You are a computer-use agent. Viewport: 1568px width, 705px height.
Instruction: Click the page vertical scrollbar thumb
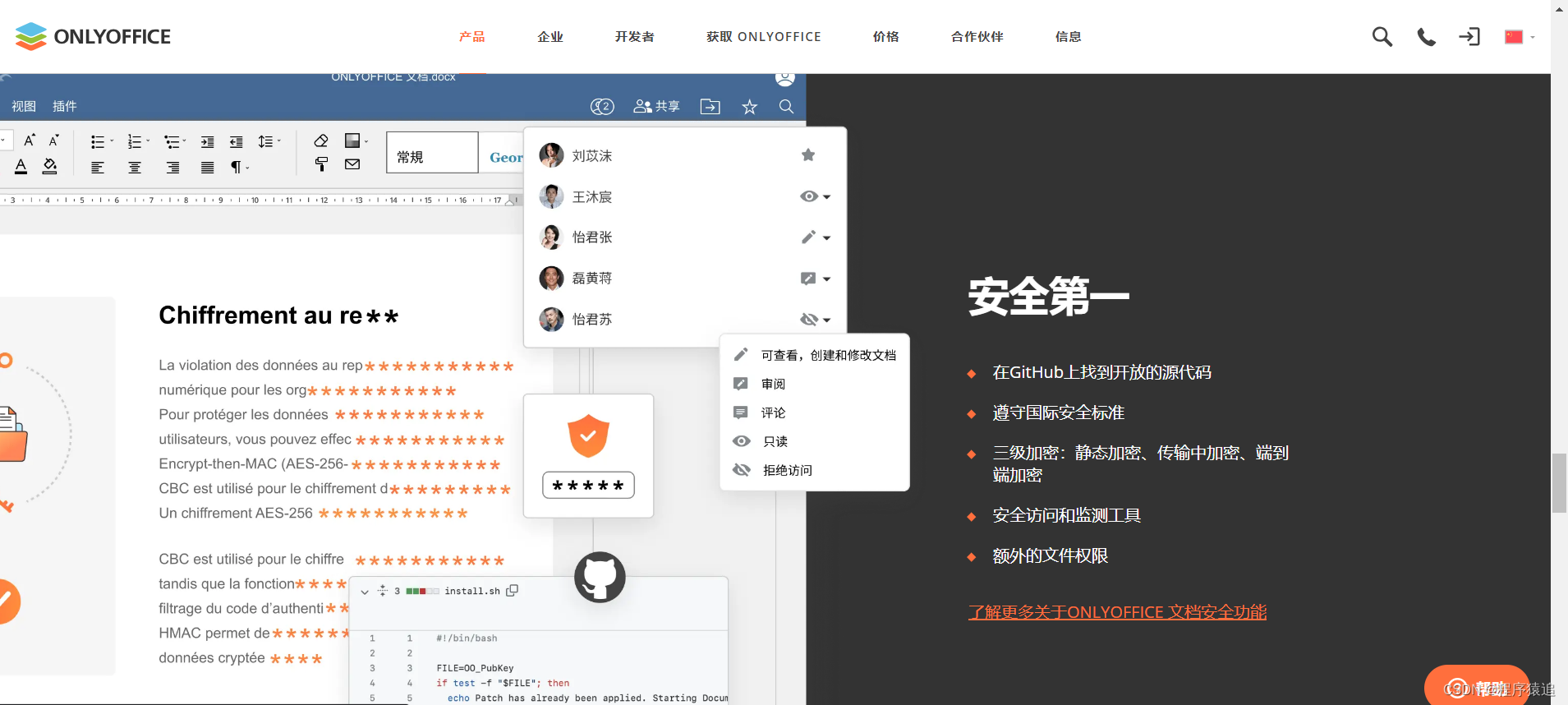(1559, 483)
